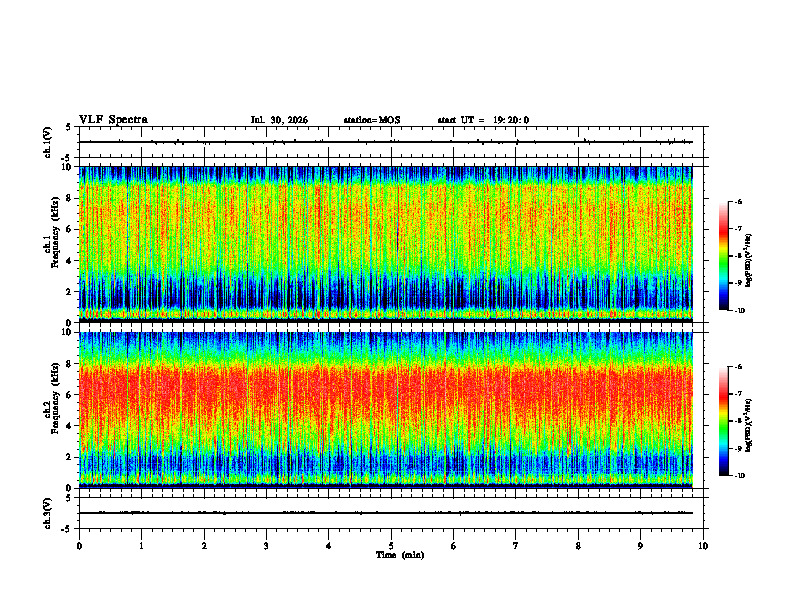Click the "6" kHz tick on ch.1 frequency axis
792x612 pixels.
[x=70, y=229]
